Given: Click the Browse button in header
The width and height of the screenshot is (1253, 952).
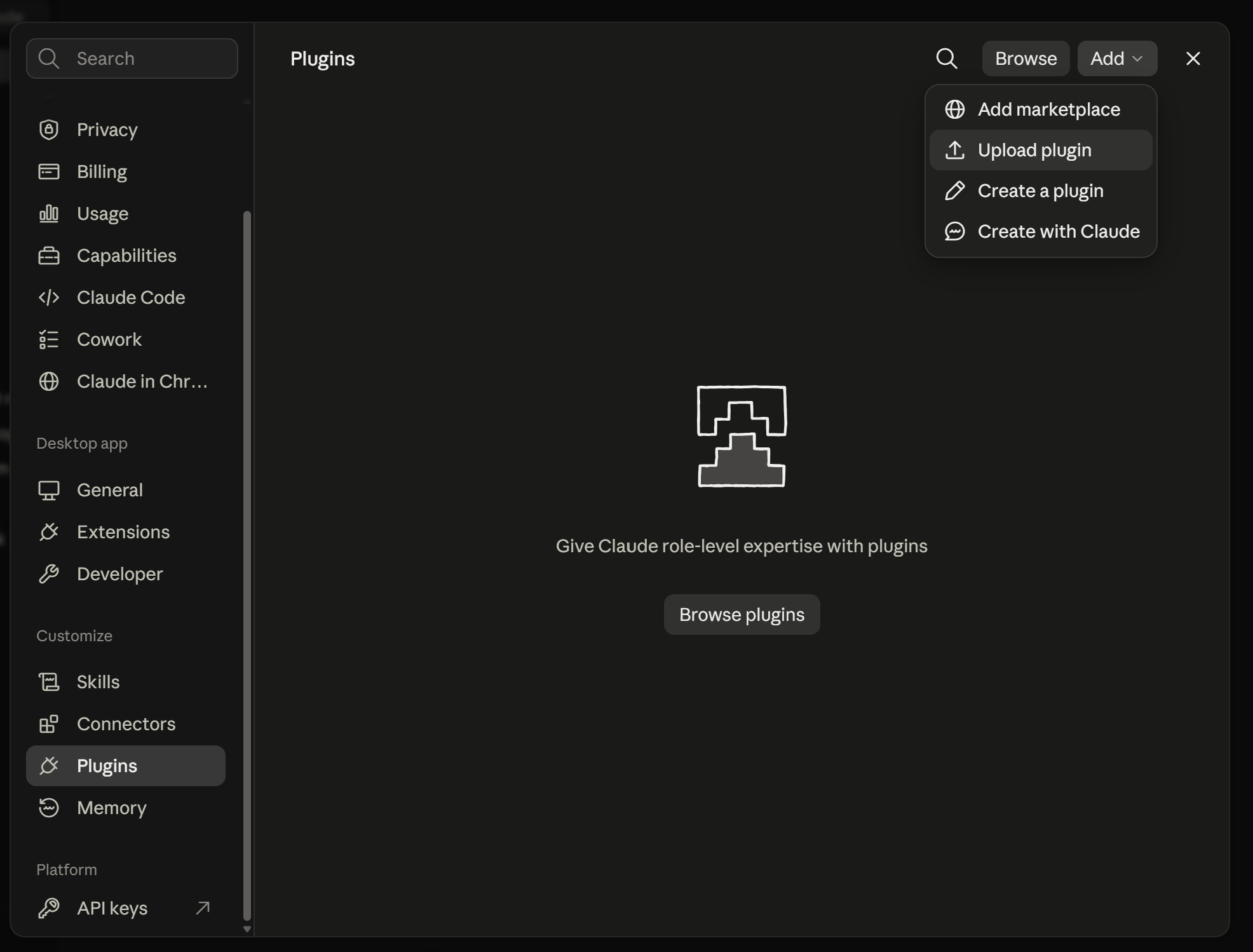Looking at the screenshot, I should point(1026,58).
